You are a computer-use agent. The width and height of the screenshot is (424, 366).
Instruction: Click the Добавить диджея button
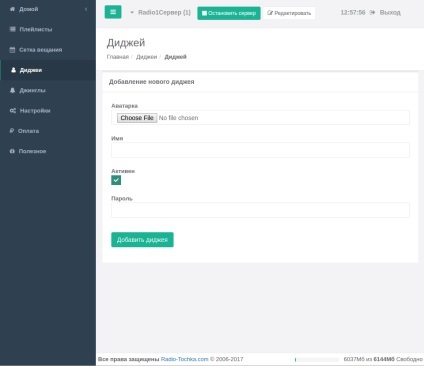click(142, 240)
